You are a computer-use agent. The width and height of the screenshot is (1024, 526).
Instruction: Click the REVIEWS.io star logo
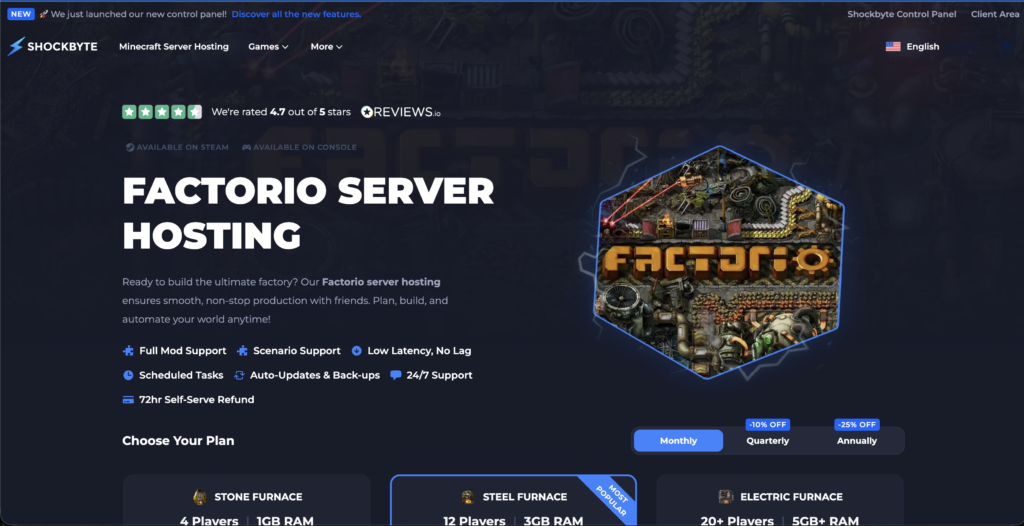(x=367, y=112)
